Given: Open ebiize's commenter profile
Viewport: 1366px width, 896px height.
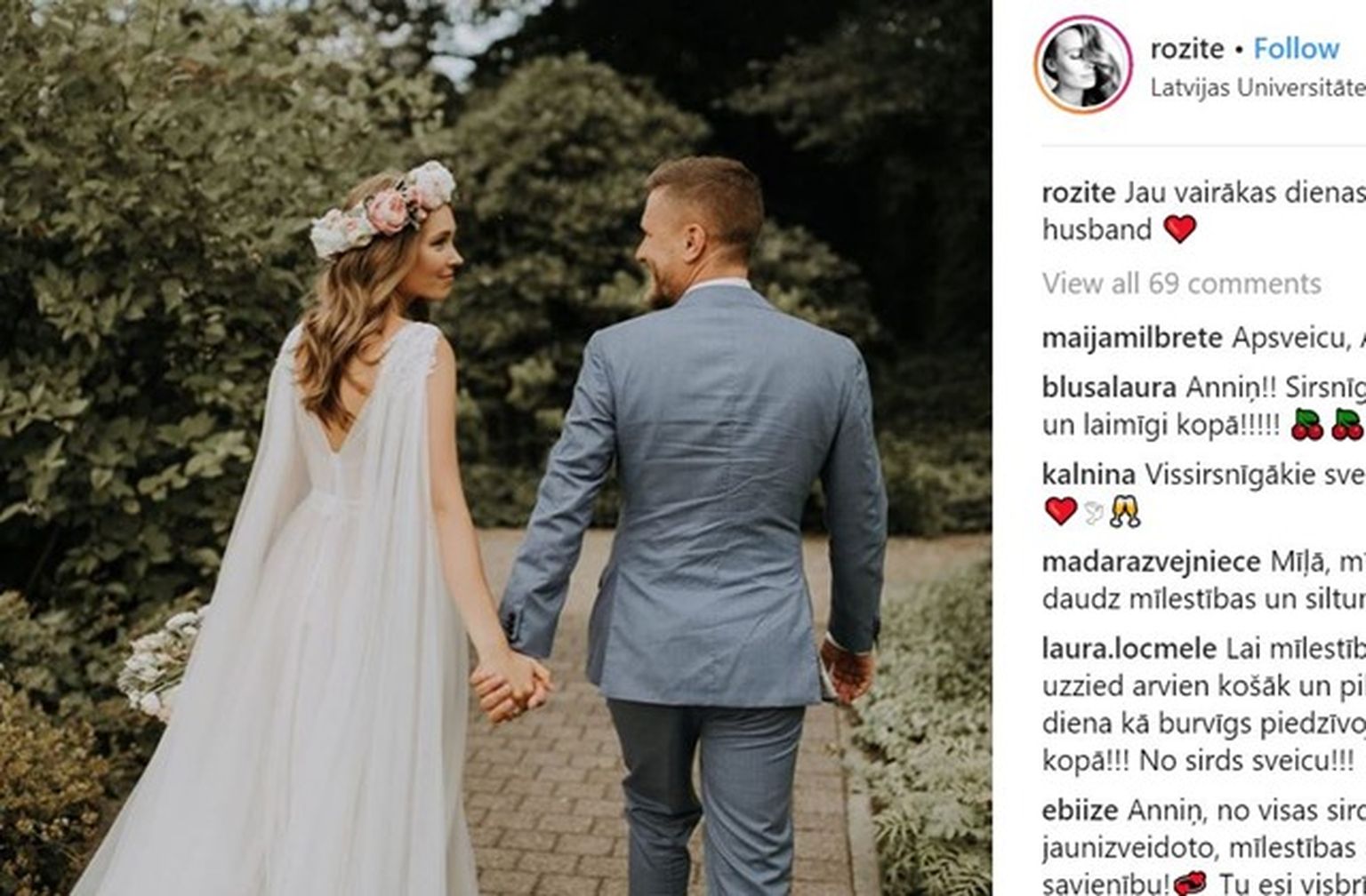Looking at the screenshot, I should (x=1080, y=811).
